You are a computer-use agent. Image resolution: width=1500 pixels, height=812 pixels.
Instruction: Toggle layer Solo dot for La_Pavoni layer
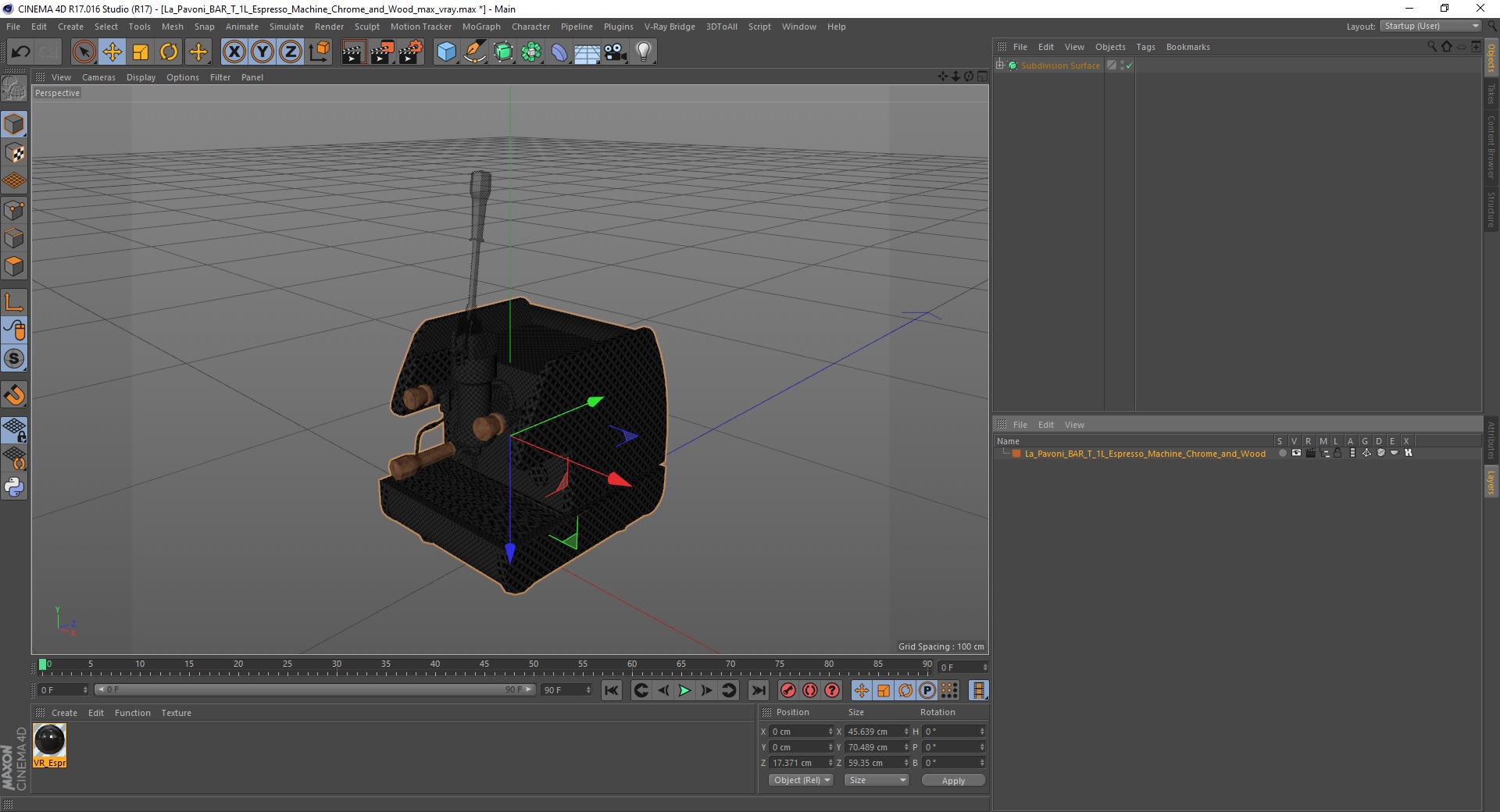coord(1282,453)
